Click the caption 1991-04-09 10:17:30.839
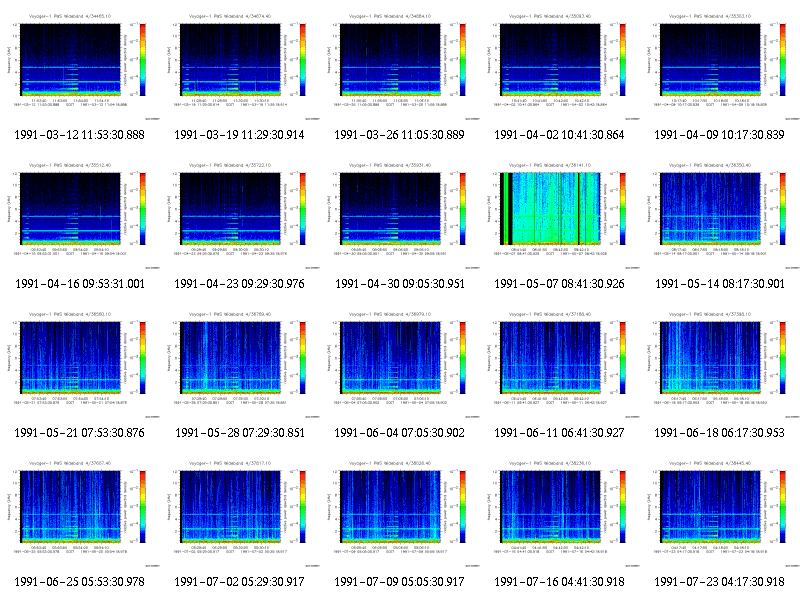Image resolution: width=800 pixels, height=596 pixels. [719, 135]
